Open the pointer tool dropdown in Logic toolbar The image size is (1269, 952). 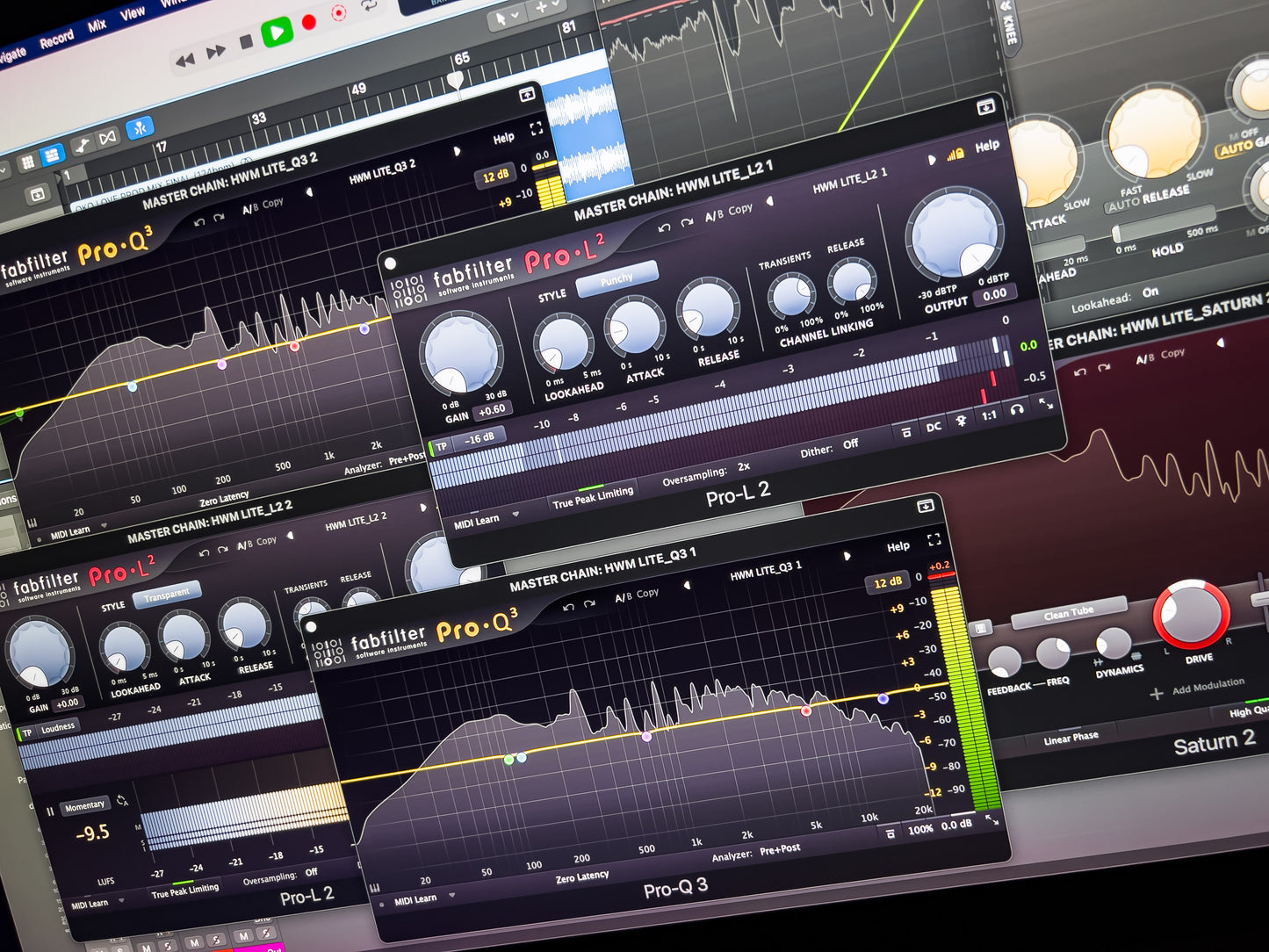click(507, 16)
